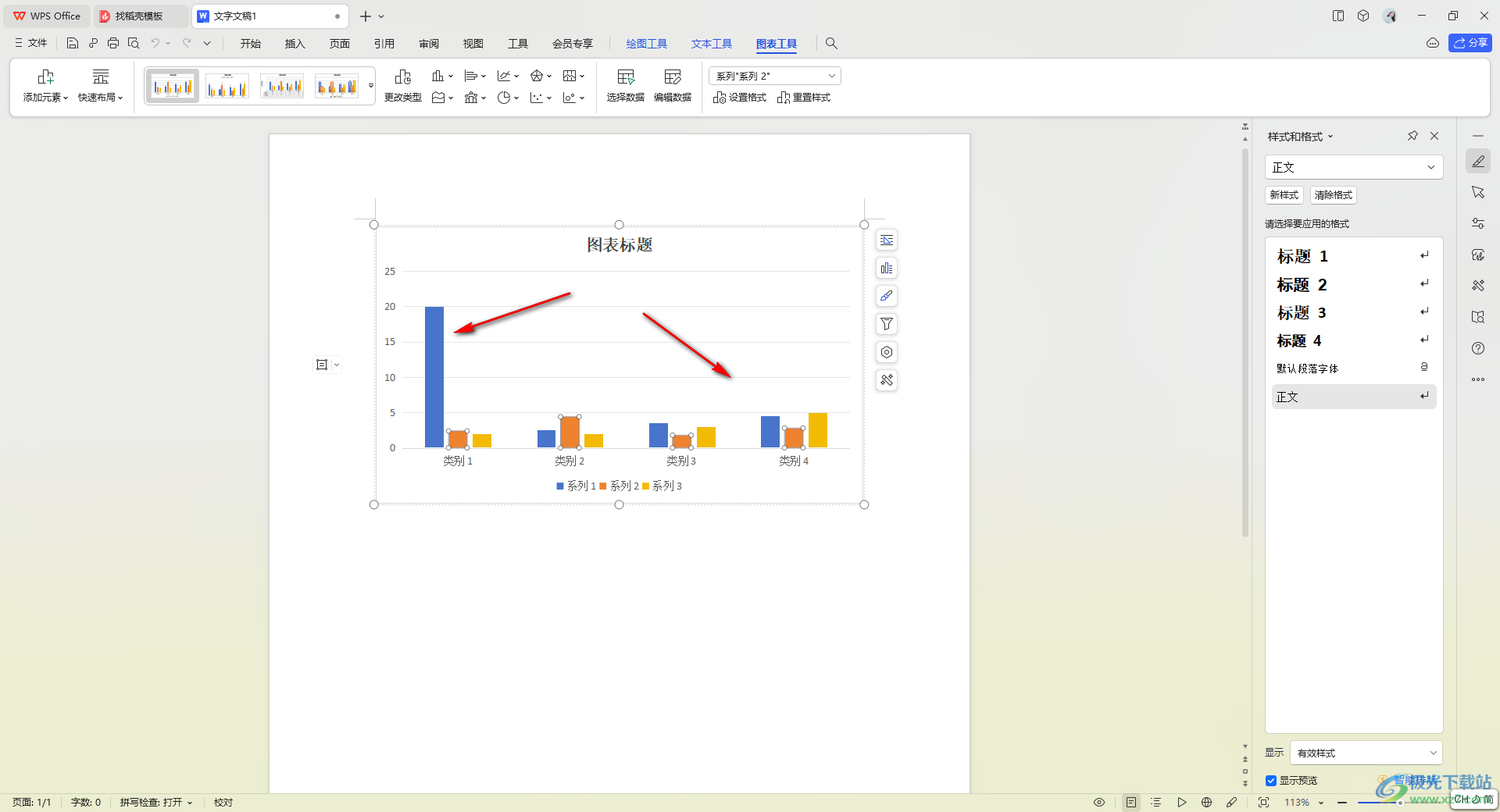
Task: Open the 审阅 (Review) tab
Action: [x=429, y=44]
